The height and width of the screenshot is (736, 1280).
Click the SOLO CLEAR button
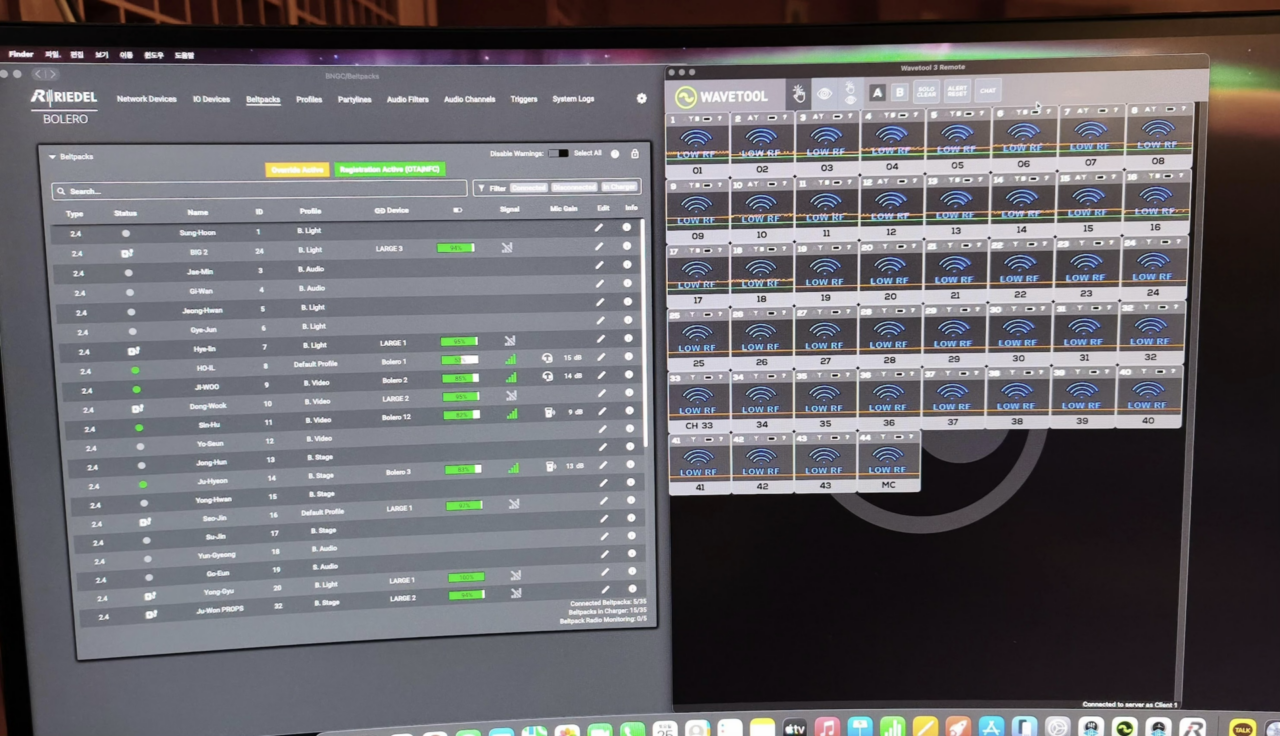[926, 91]
